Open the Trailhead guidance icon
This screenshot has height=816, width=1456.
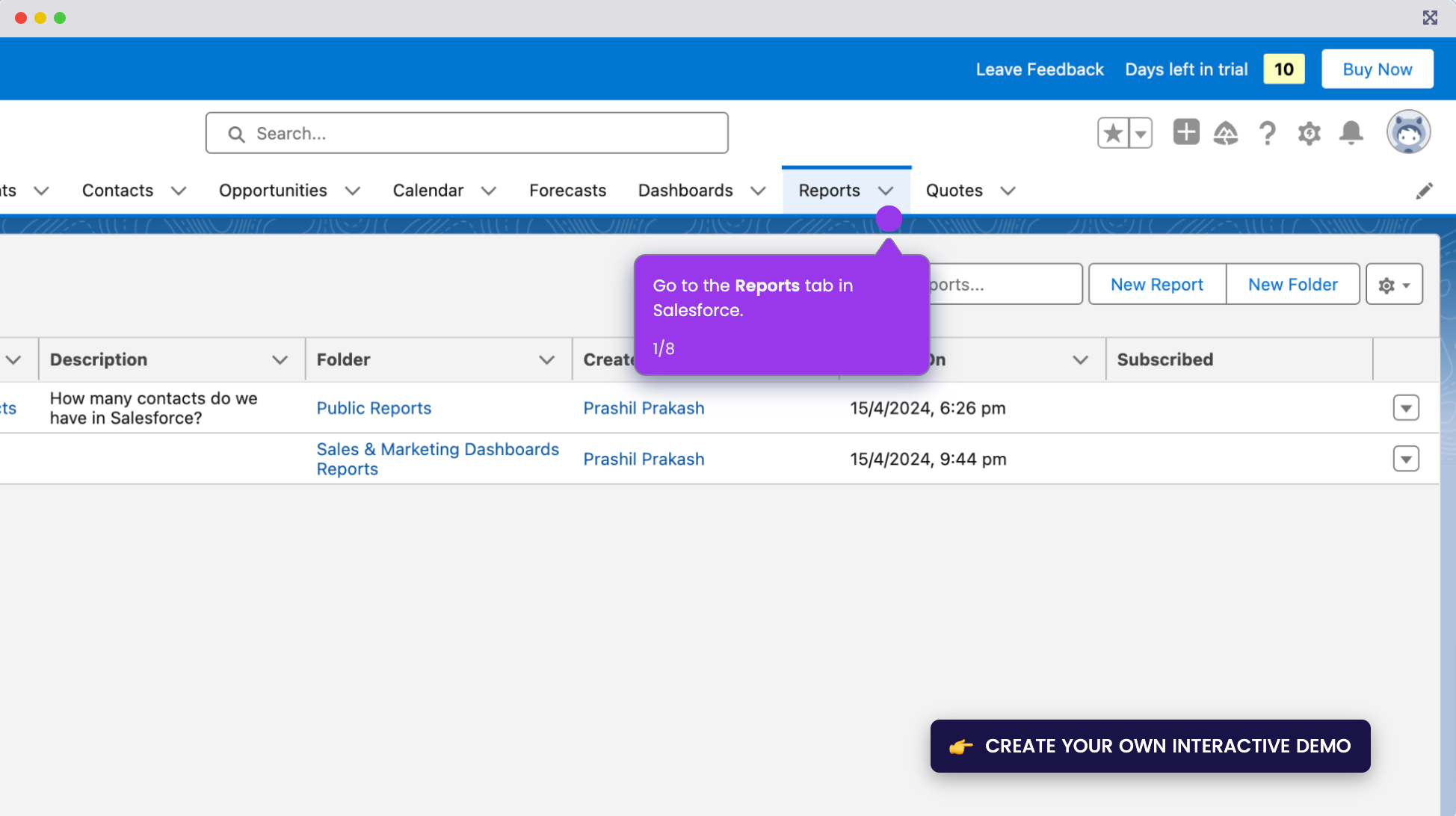(1226, 134)
